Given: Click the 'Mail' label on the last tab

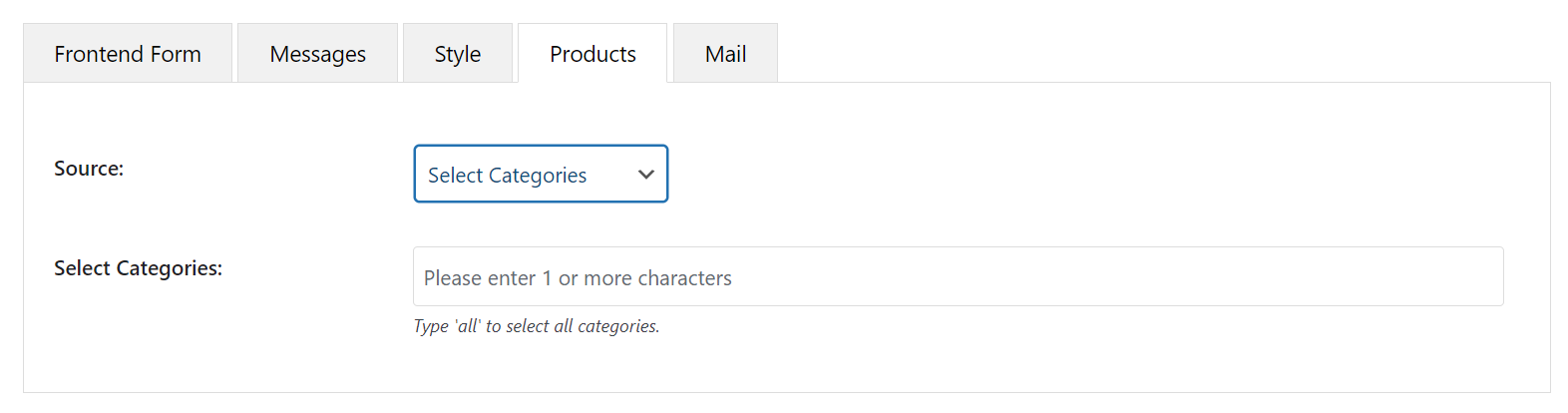Looking at the screenshot, I should pyautogui.click(x=725, y=54).
